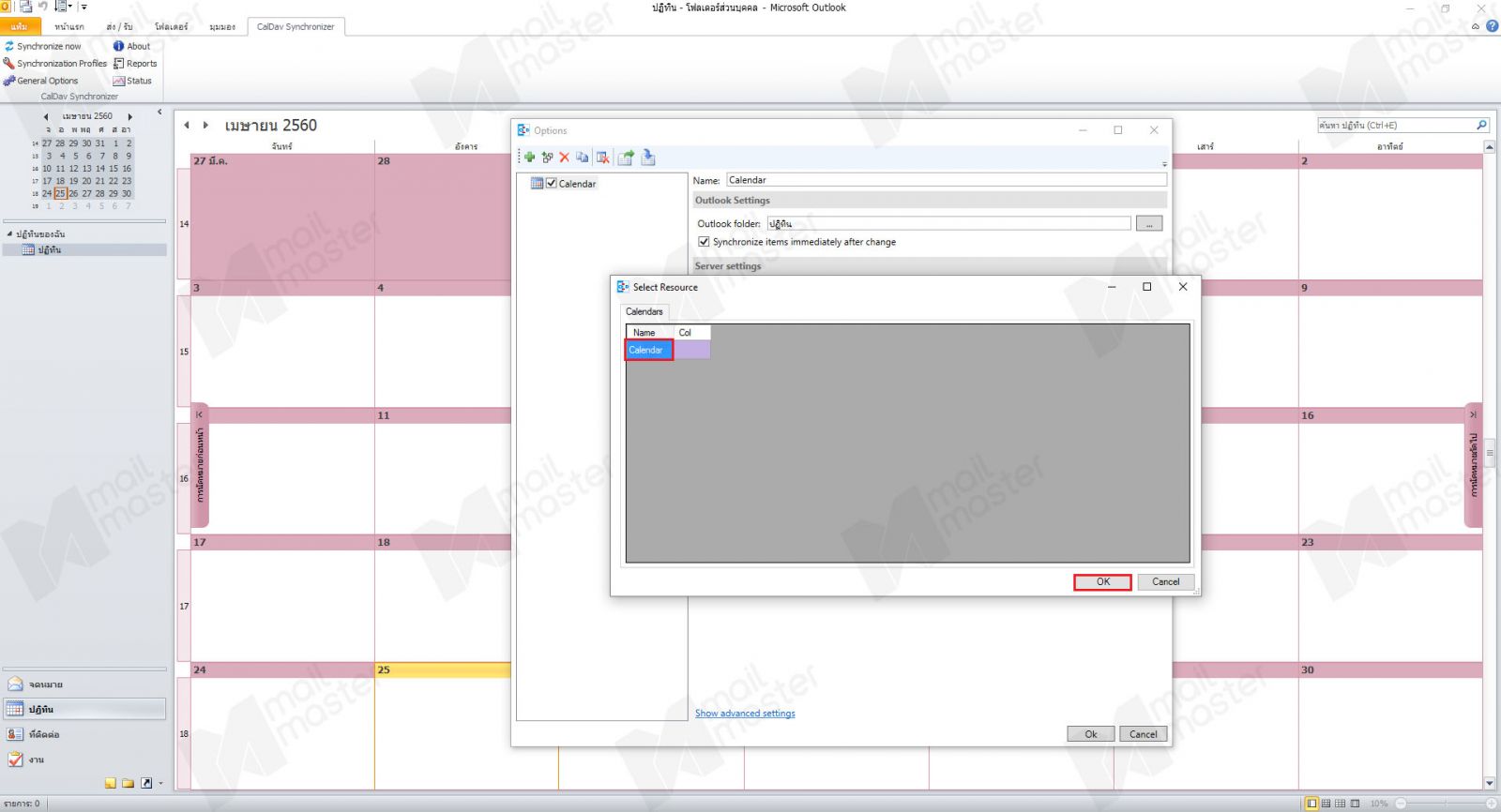Click the Export profiles icon in Options toolbar
This screenshot has height=812, width=1501.
pyautogui.click(x=626, y=158)
